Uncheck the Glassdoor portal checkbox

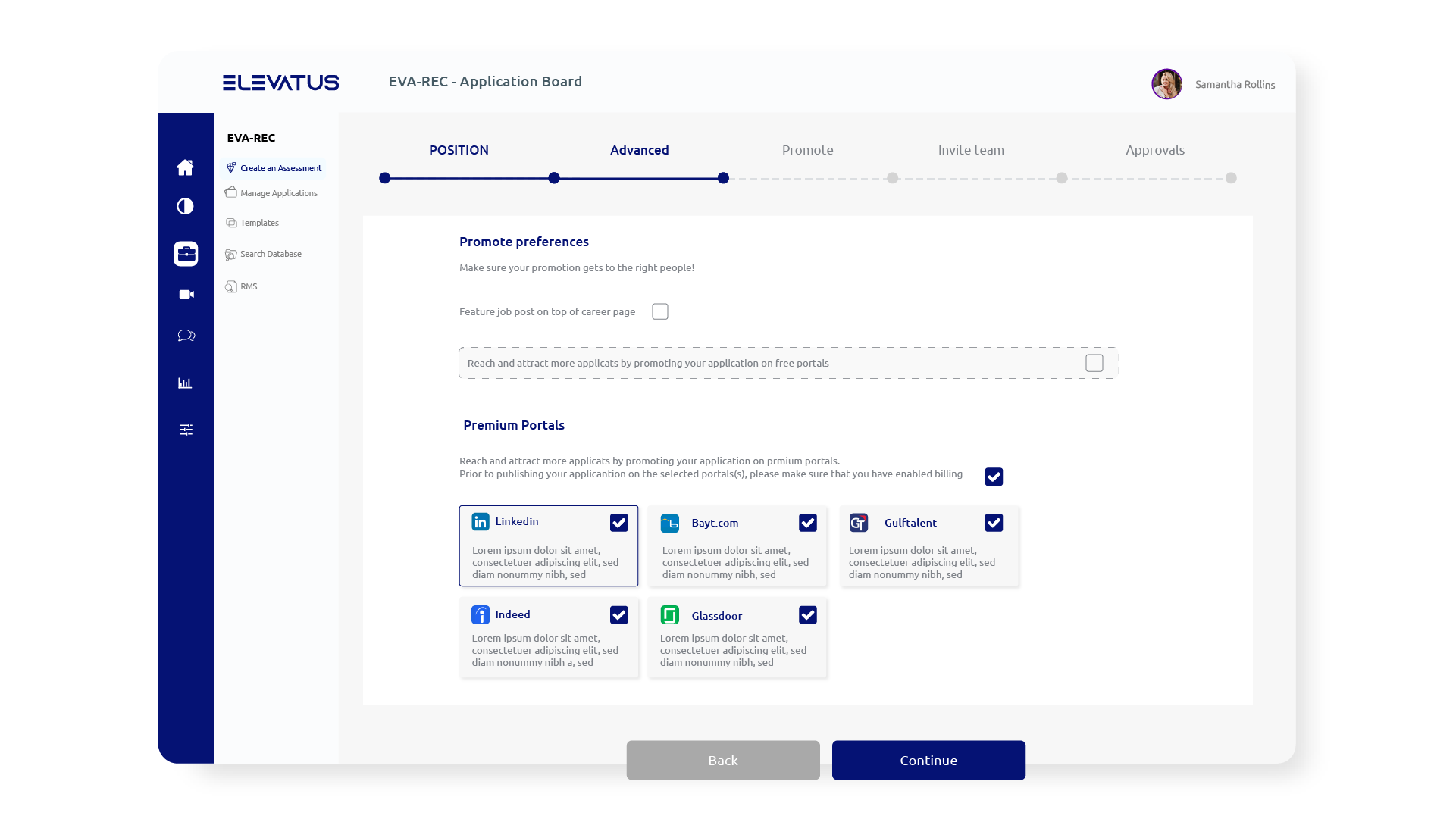pyautogui.click(x=808, y=615)
